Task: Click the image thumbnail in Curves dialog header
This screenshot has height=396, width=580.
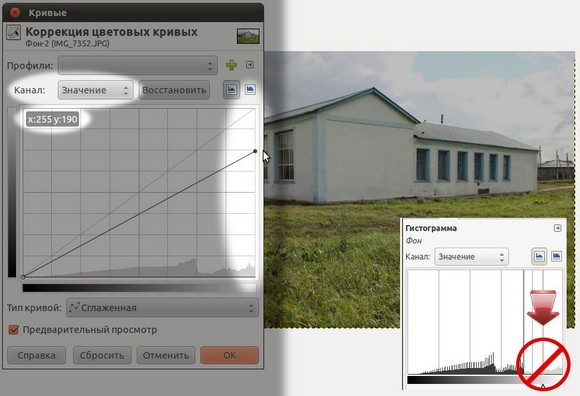Action: click(248, 36)
